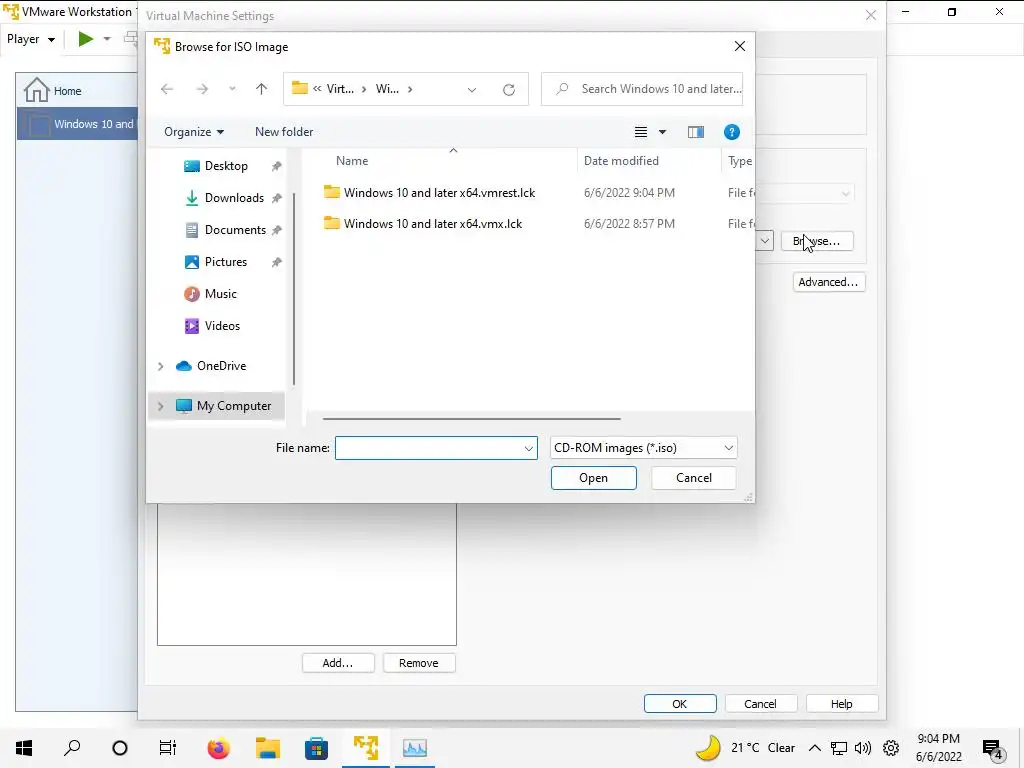Image resolution: width=1024 pixels, height=768 pixels.
Task: Show hidden system tray icons
Action: coord(815,748)
